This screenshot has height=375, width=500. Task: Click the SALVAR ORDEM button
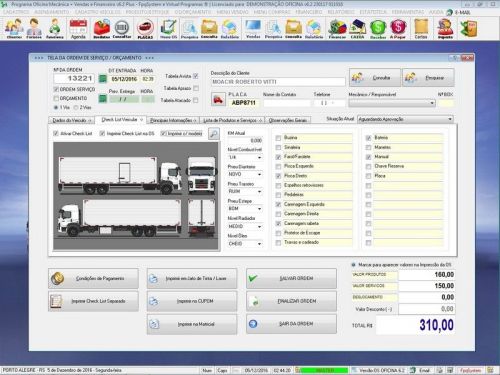click(291, 278)
